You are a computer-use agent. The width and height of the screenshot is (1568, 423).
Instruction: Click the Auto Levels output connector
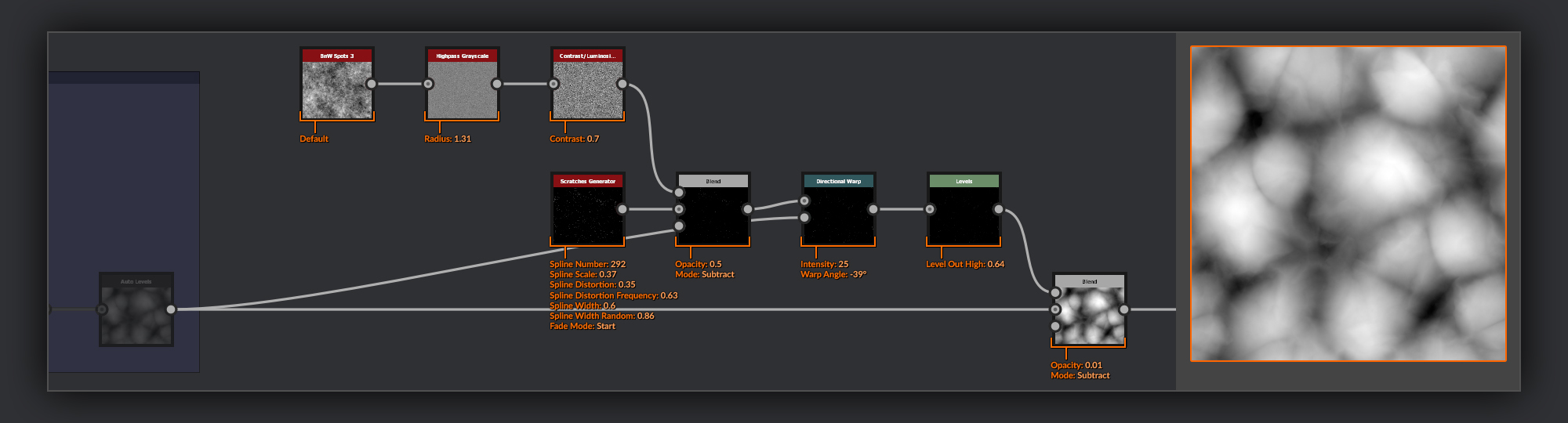171,309
